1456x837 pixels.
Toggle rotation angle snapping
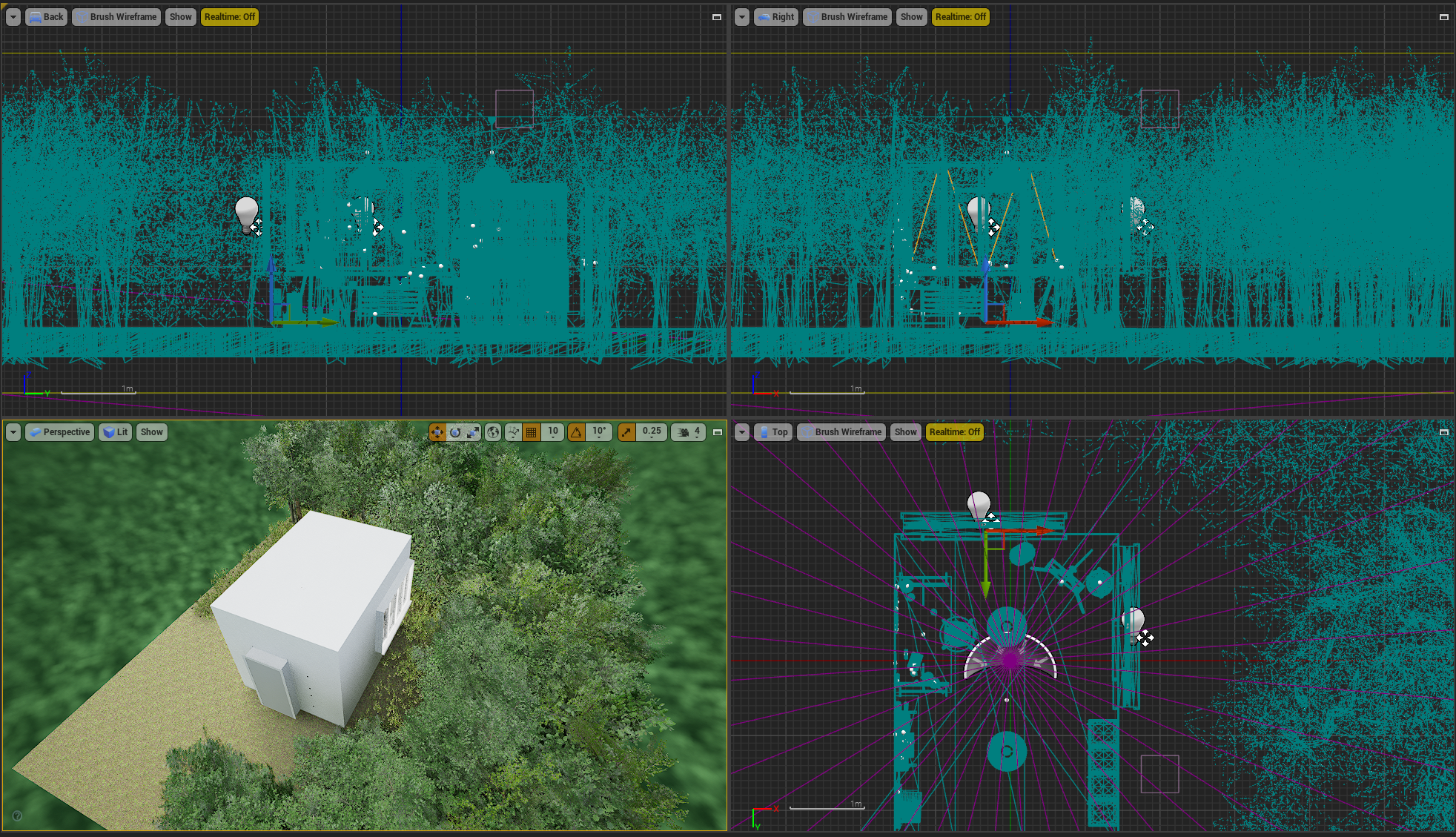point(577,432)
